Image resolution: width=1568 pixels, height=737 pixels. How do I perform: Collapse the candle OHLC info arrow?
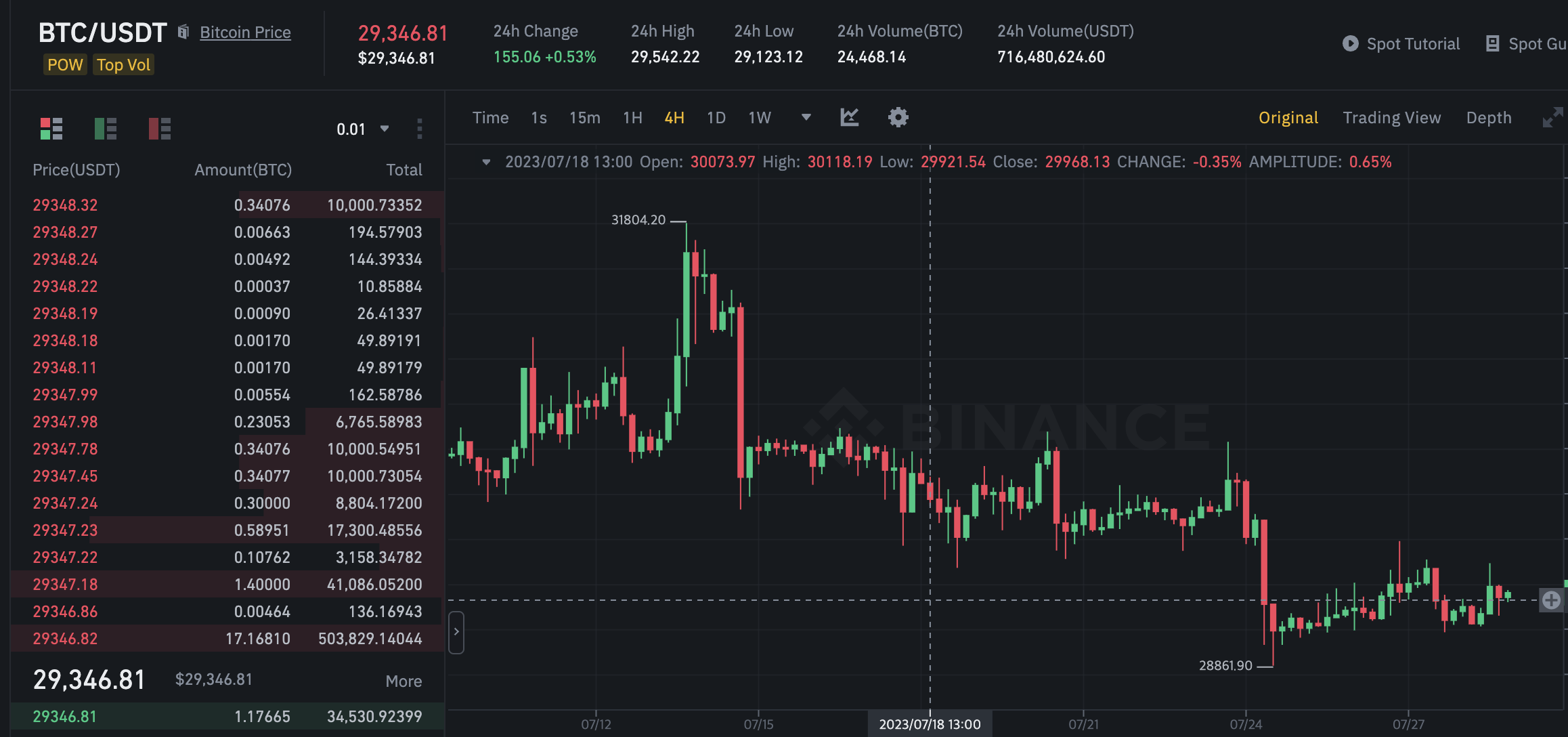[x=485, y=162]
